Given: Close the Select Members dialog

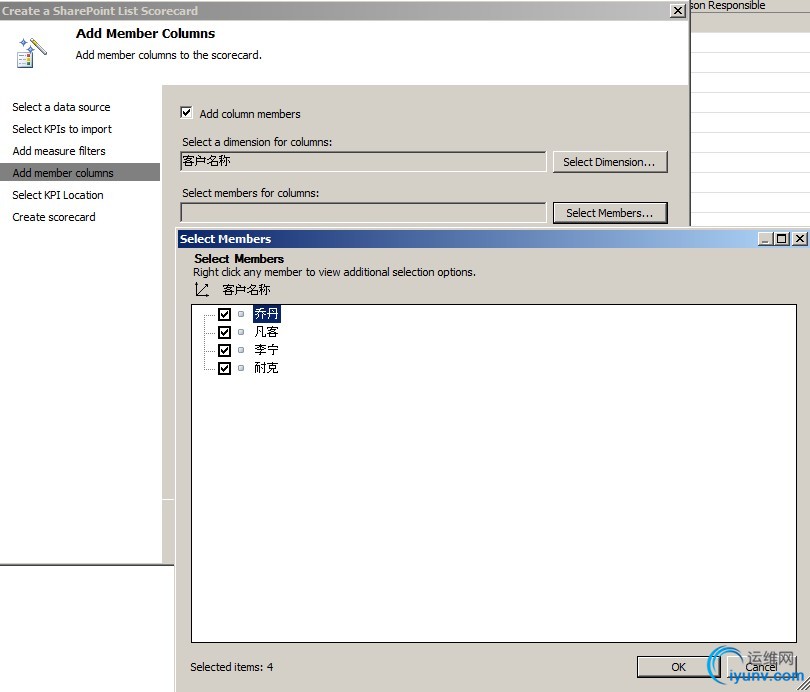Looking at the screenshot, I should pyautogui.click(x=800, y=239).
